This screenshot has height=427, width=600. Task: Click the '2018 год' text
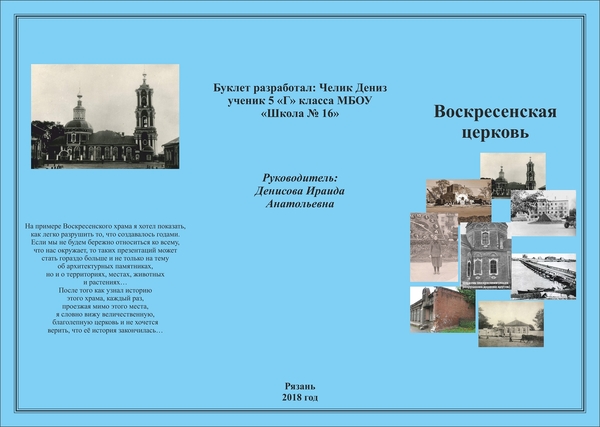point(300,397)
